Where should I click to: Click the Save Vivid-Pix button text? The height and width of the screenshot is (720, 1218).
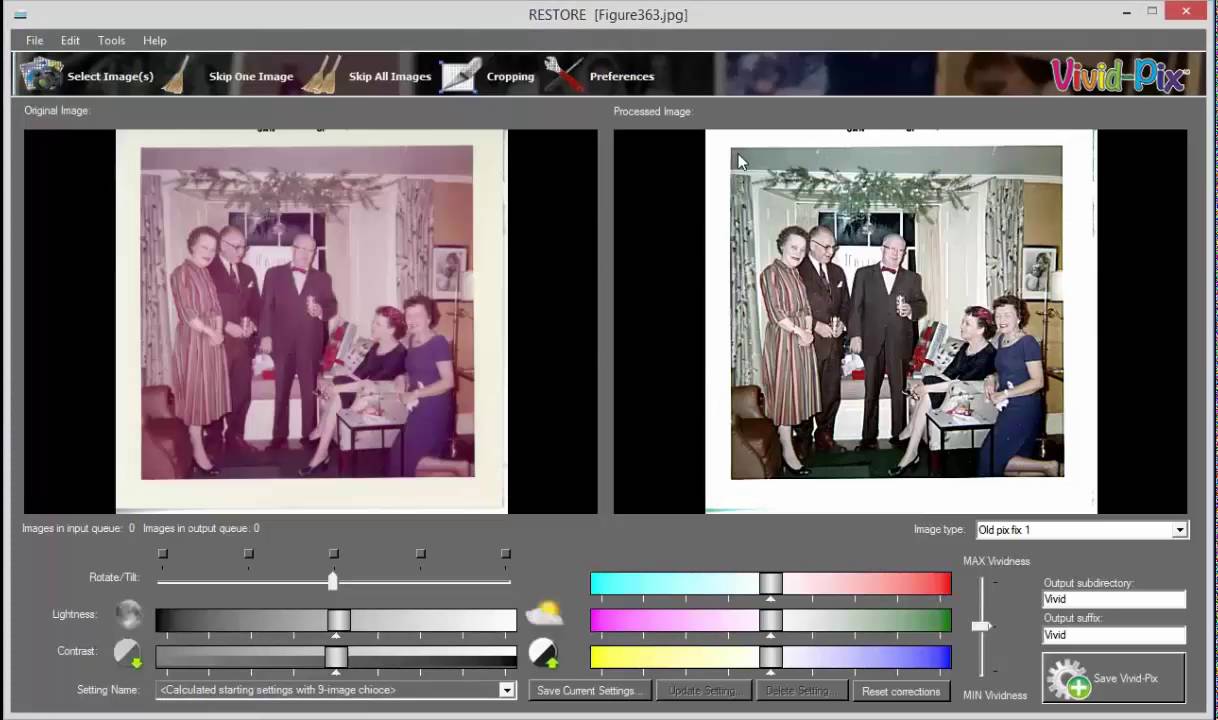point(1125,678)
